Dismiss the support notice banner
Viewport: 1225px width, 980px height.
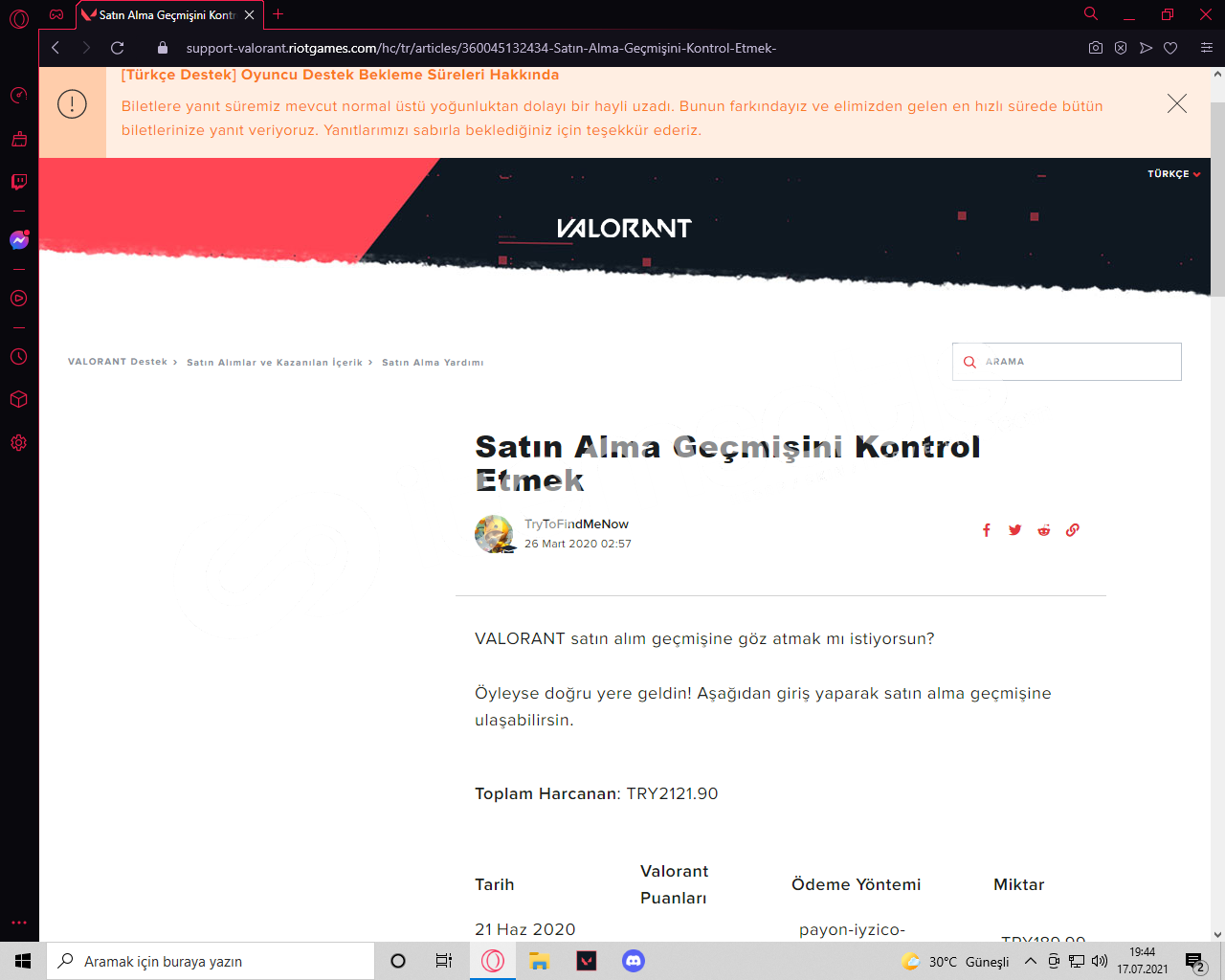pyautogui.click(x=1177, y=103)
